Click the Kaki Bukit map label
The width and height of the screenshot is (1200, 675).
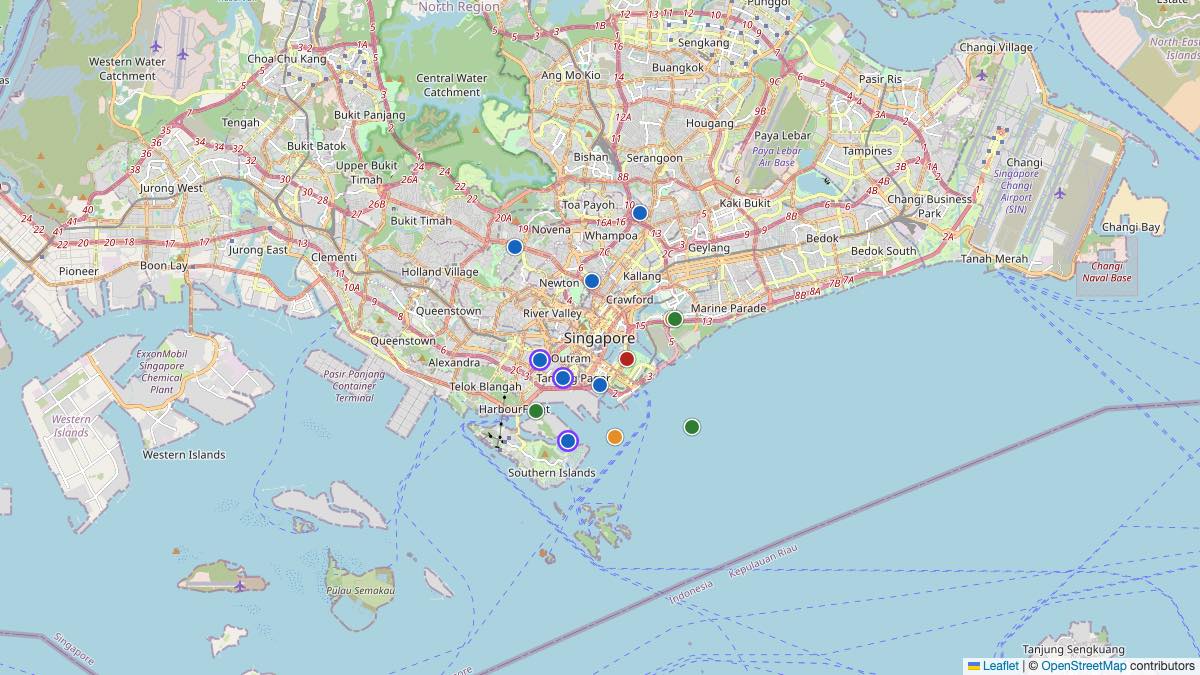coord(745,203)
